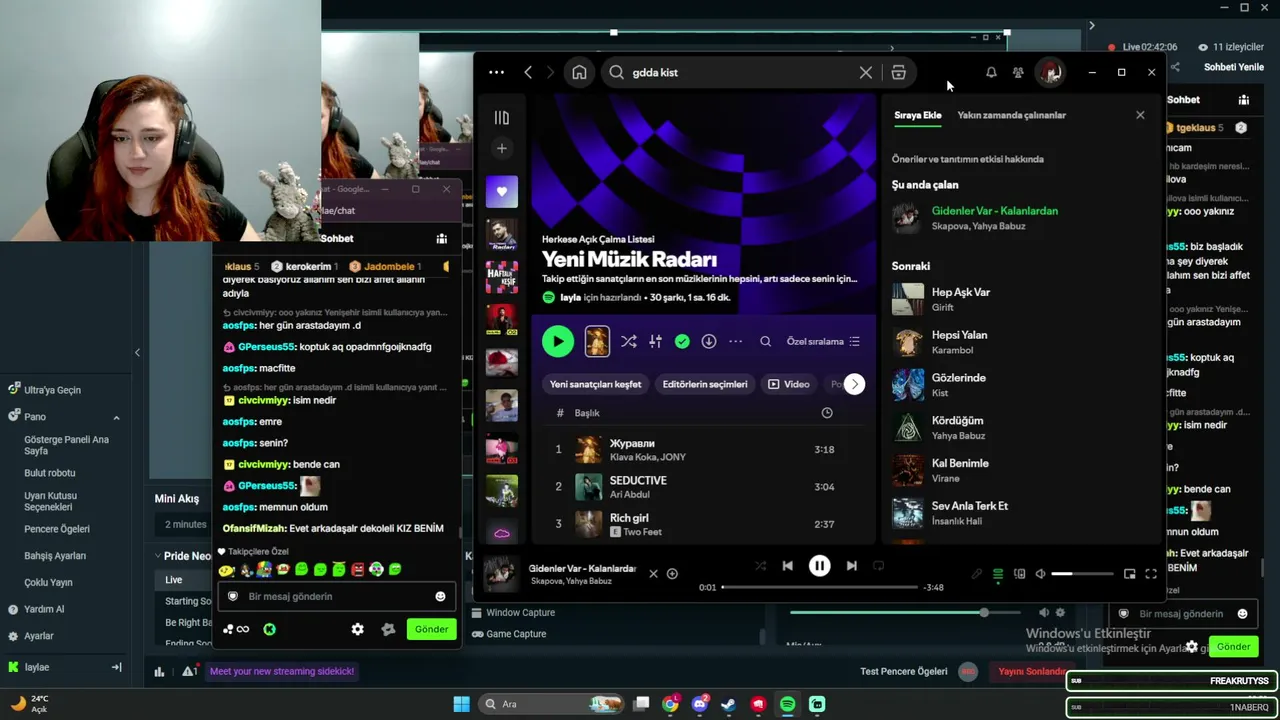Viewport: 1280px width, 720px height.
Task: Toggle repeat in the player bar
Action: (879, 566)
